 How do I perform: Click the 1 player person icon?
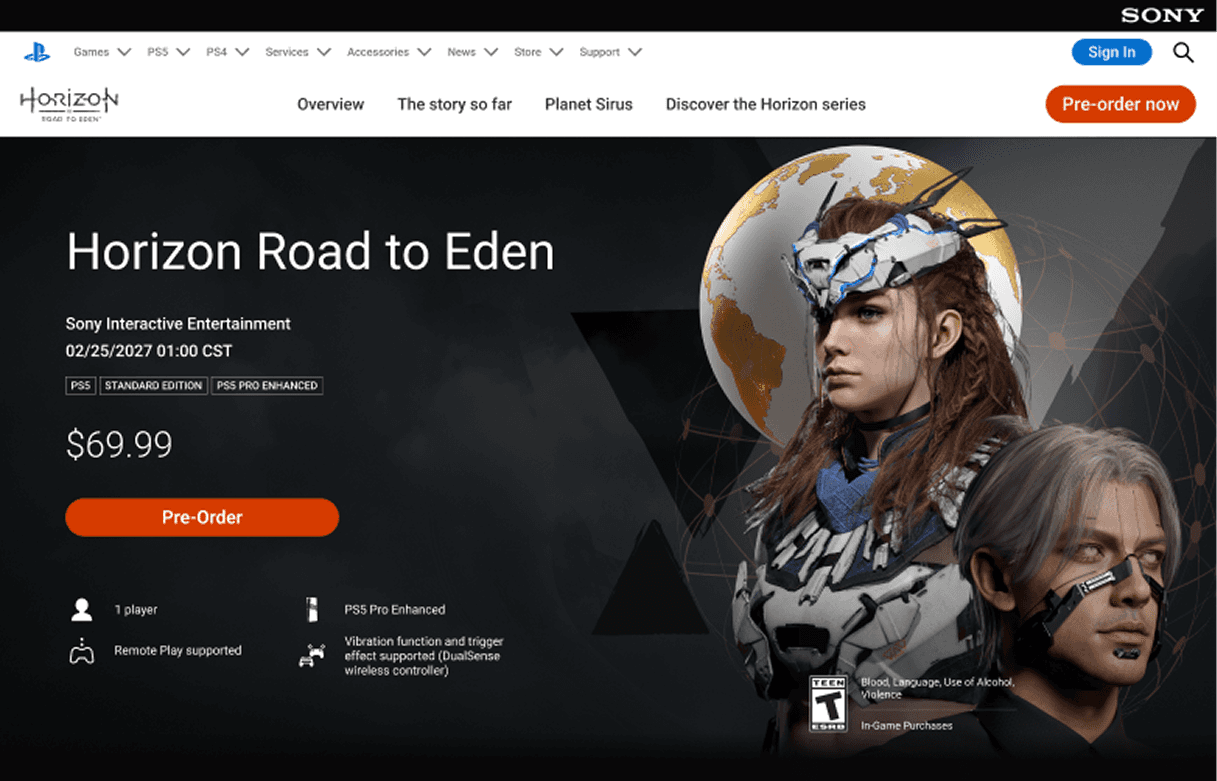[82, 609]
